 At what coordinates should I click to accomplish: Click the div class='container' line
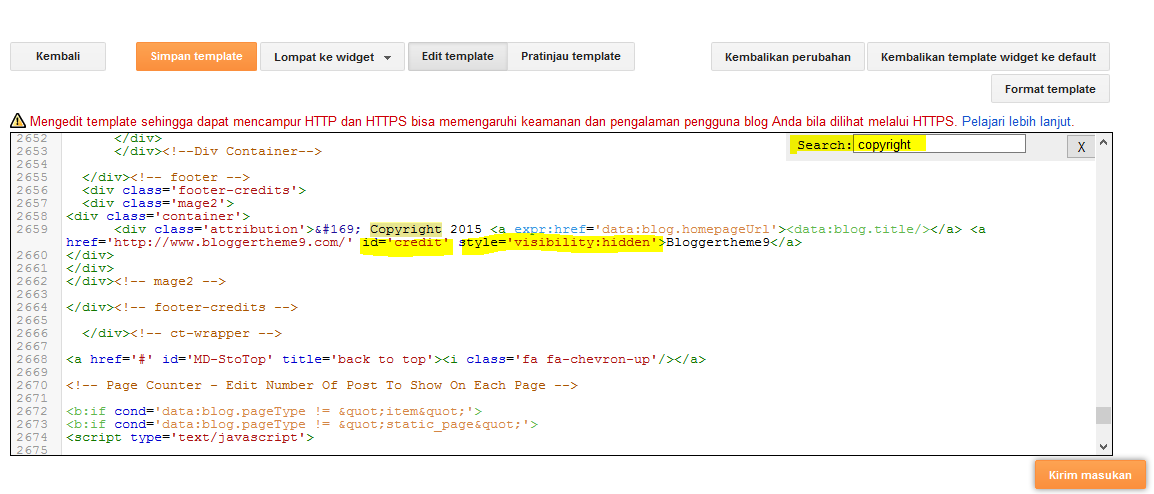158,216
